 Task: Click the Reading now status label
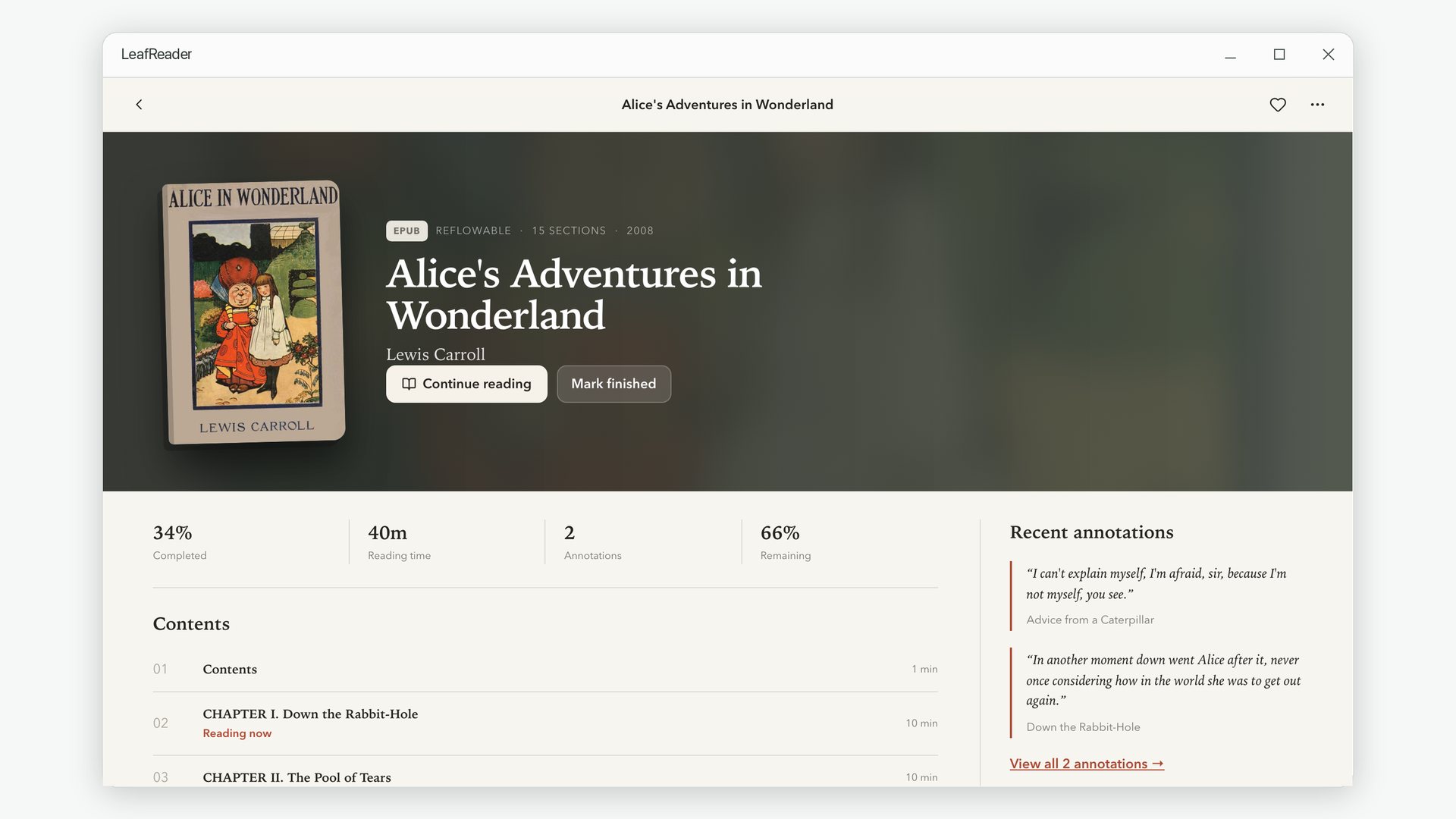[x=237, y=733]
